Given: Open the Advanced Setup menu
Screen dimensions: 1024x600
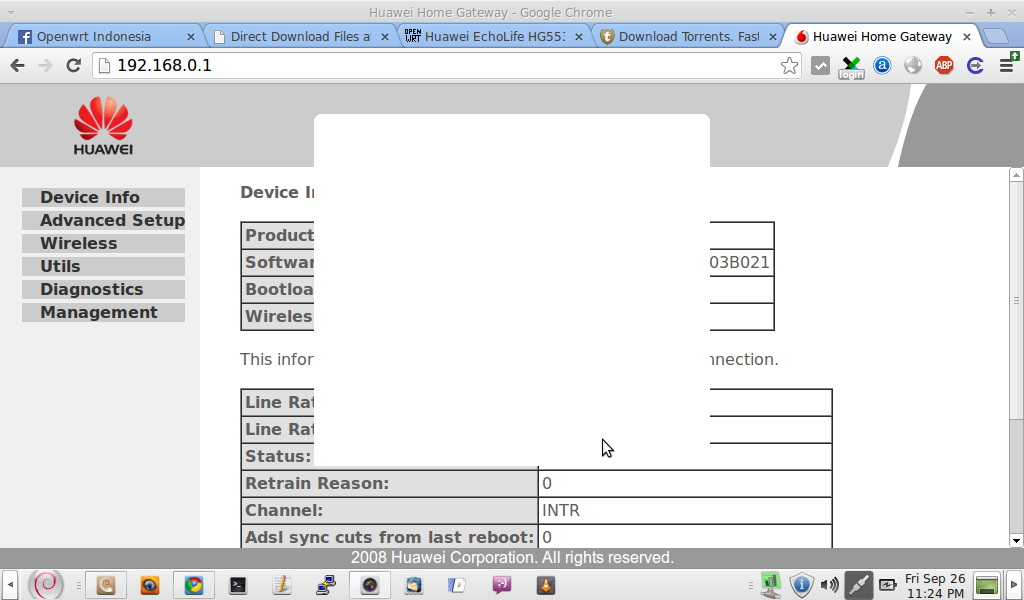Looking at the screenshot, I should 103,220.
